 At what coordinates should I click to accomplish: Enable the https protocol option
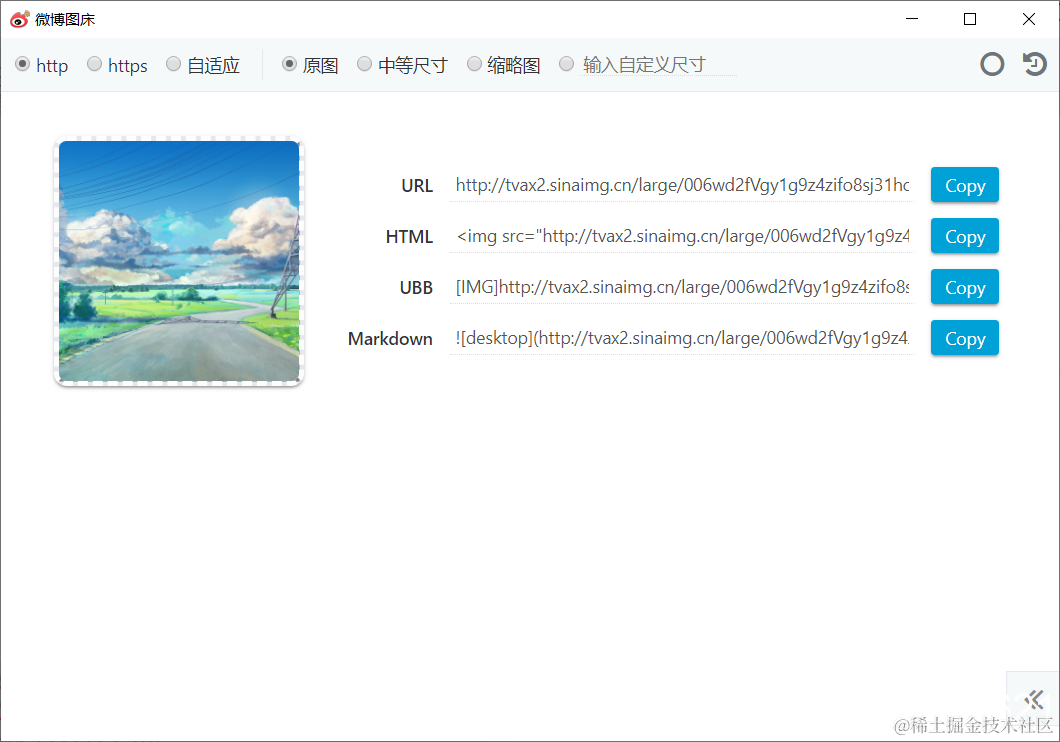92,64
